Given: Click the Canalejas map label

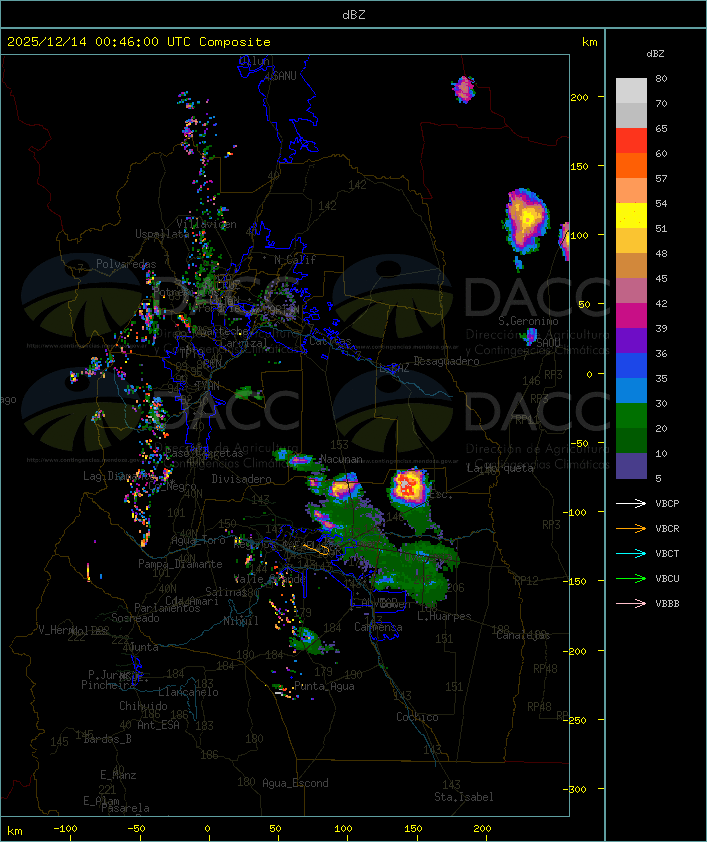Looking at the screenshot, I should (523, 635).
